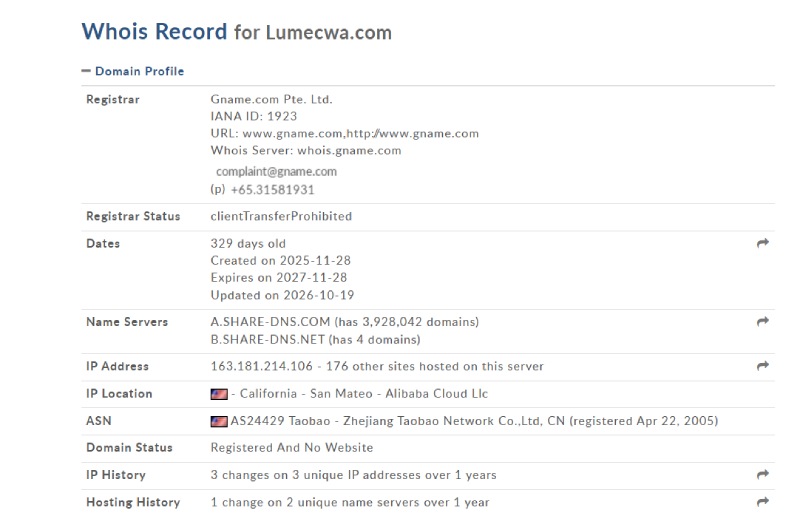
Task: Click Updated on 2026-10-19 date
Action: (x=282, y=295)
